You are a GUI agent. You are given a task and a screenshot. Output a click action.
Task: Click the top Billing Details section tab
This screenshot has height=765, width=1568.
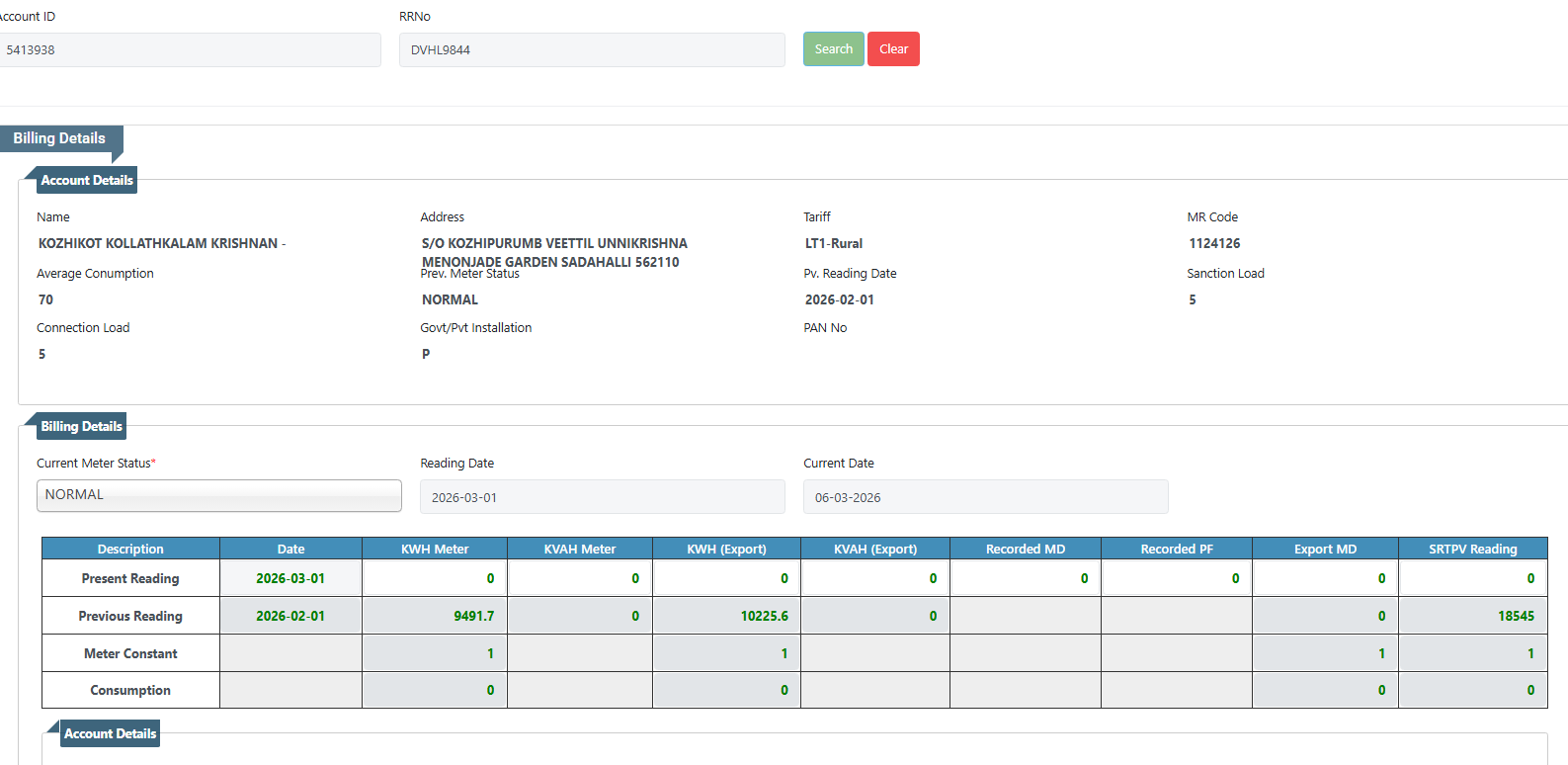[59, 138]
